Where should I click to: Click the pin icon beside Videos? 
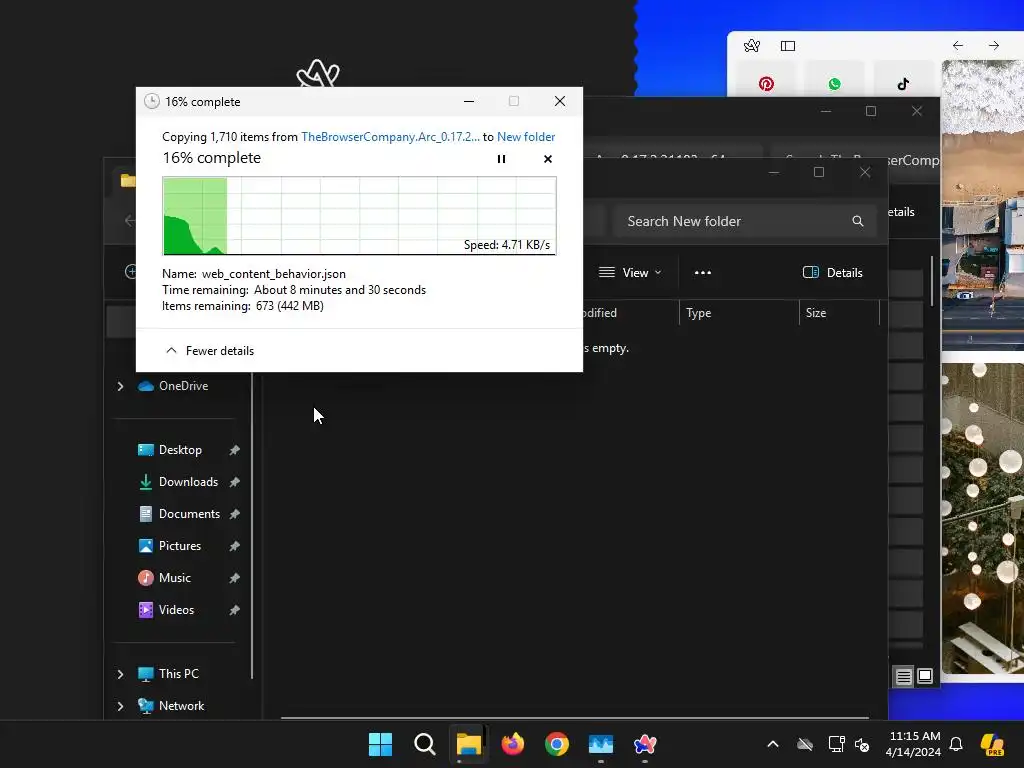234,610
